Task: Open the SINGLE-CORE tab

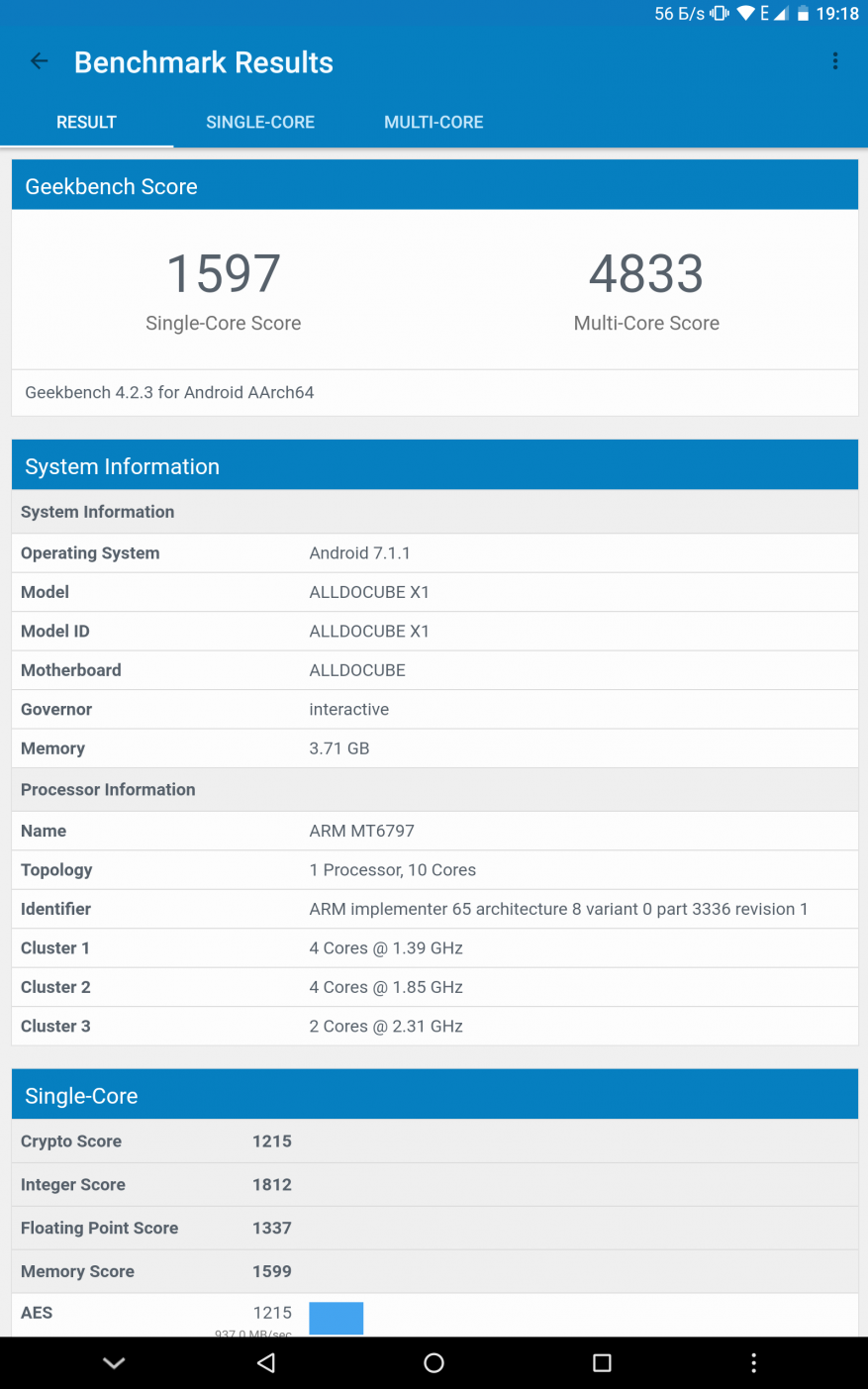Action: pyautogui.click(x=260, y=122)
